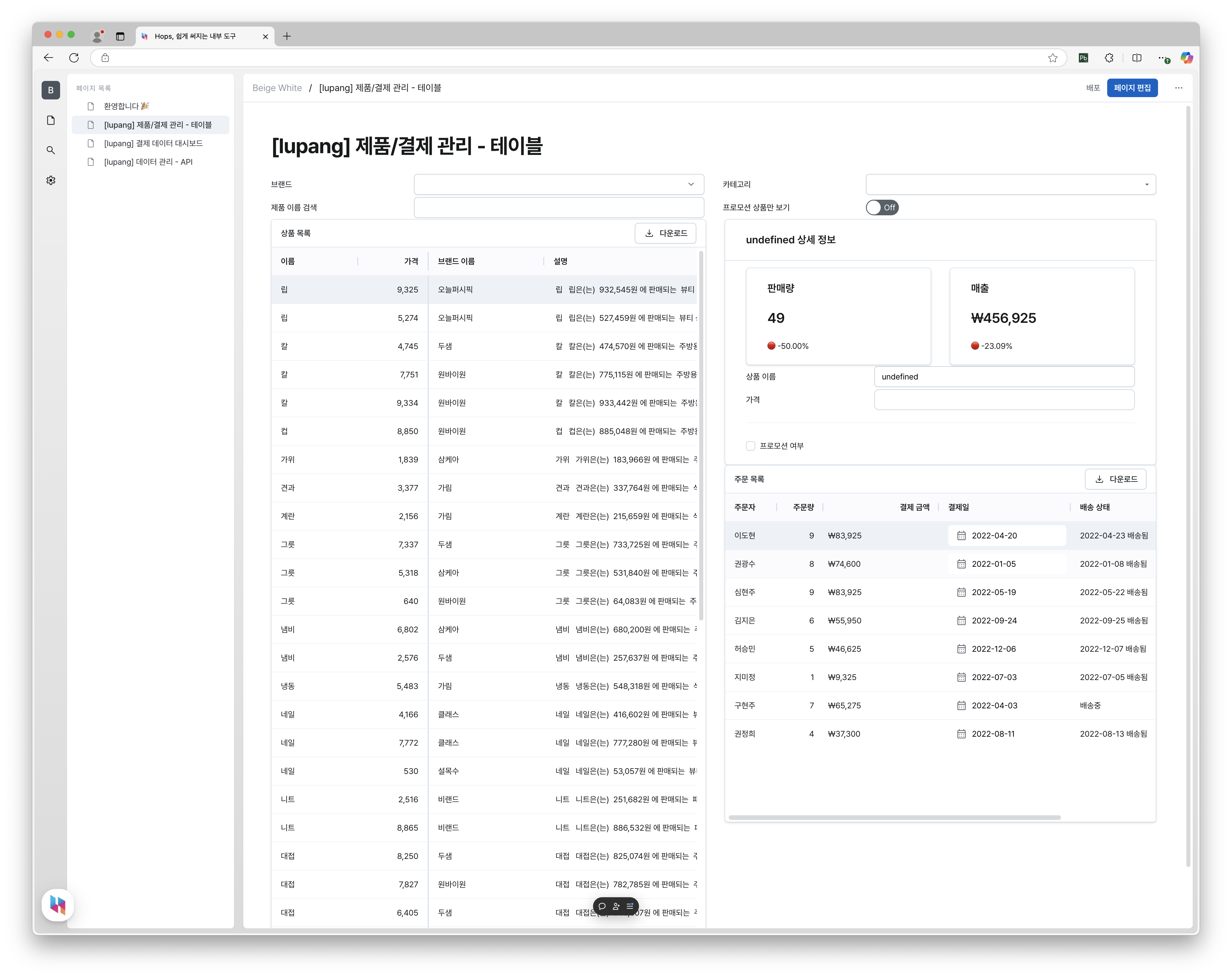This screenshot has width=1232, height=978.
Task: Click the 페이지 편집 button
Action: click(1132, 88)
